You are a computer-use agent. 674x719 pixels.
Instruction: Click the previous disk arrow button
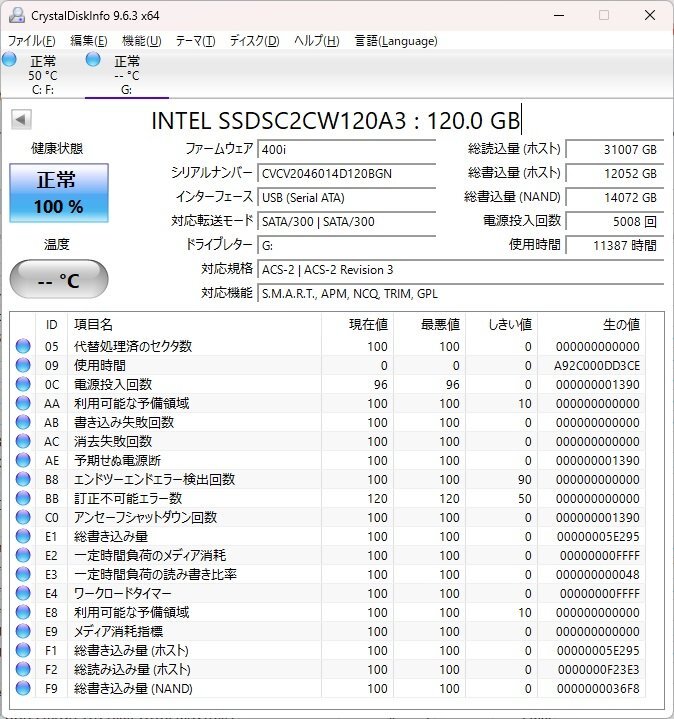21,120
